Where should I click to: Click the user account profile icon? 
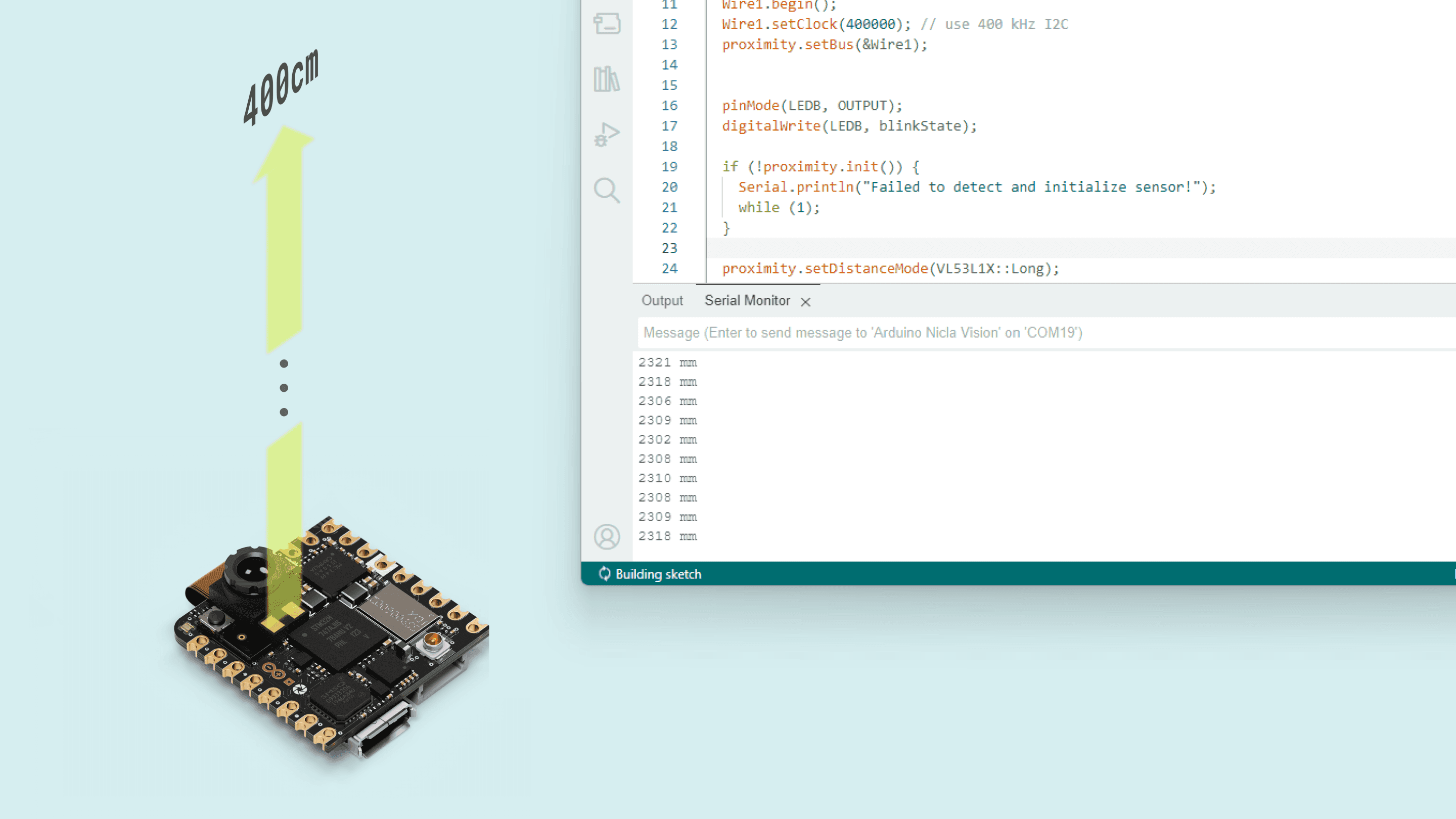click(607, 536)
